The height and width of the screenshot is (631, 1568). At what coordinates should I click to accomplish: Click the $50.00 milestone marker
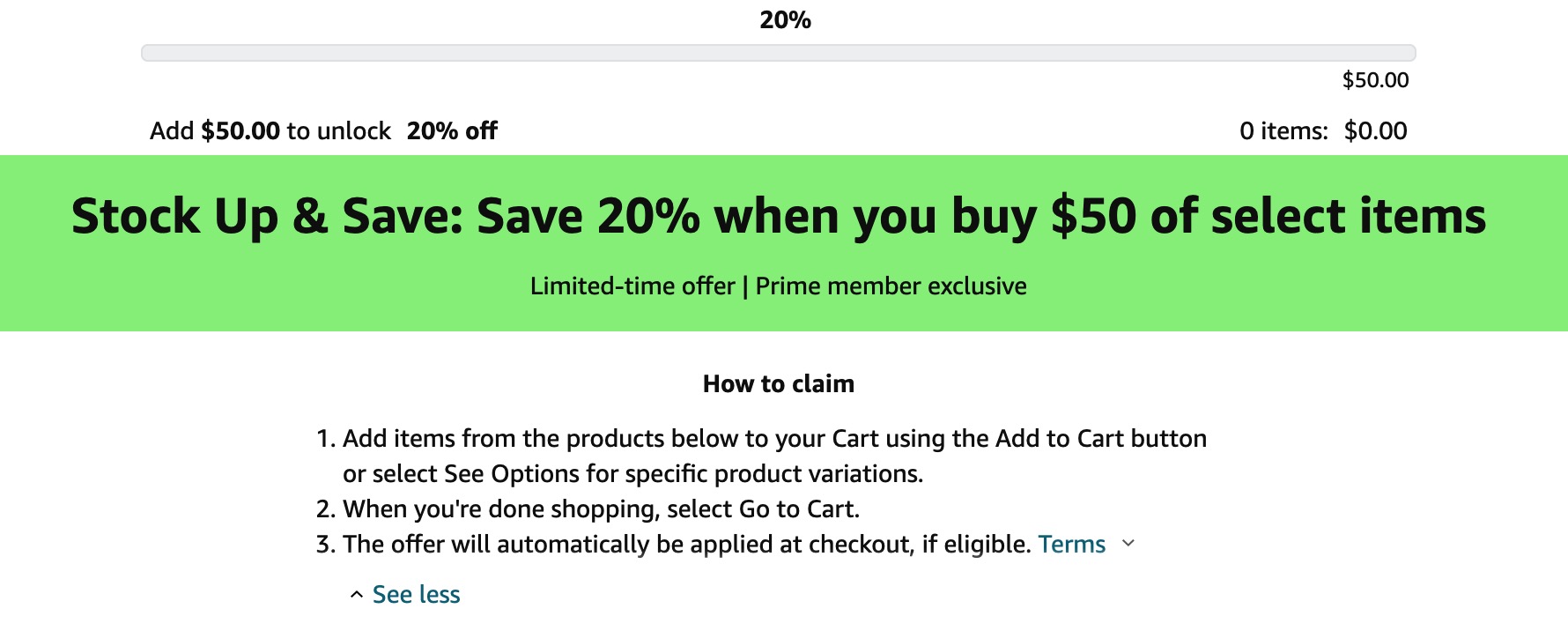pos(1375,80)
